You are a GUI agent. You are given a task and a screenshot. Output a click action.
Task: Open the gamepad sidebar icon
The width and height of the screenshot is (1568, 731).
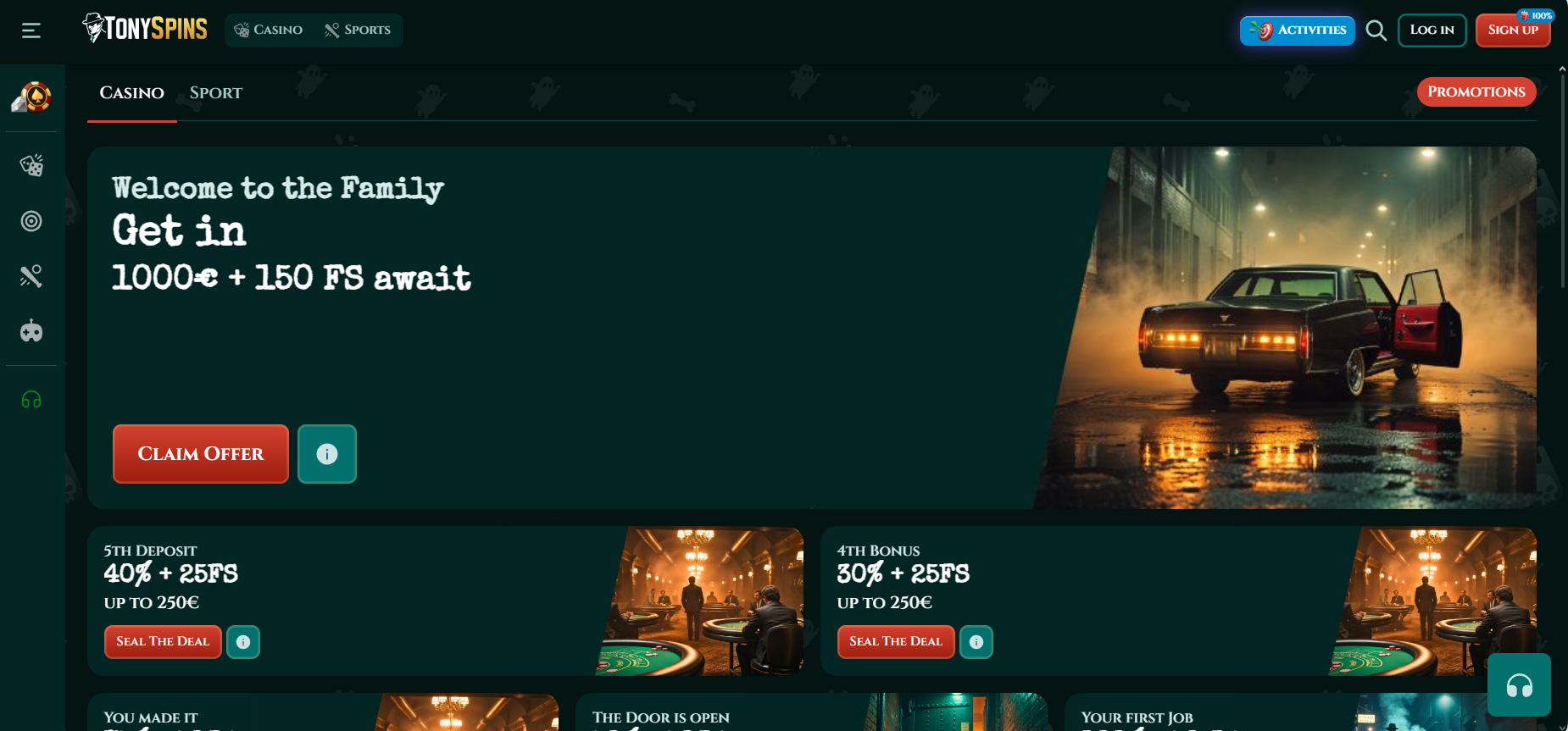(x=31, y=331)
